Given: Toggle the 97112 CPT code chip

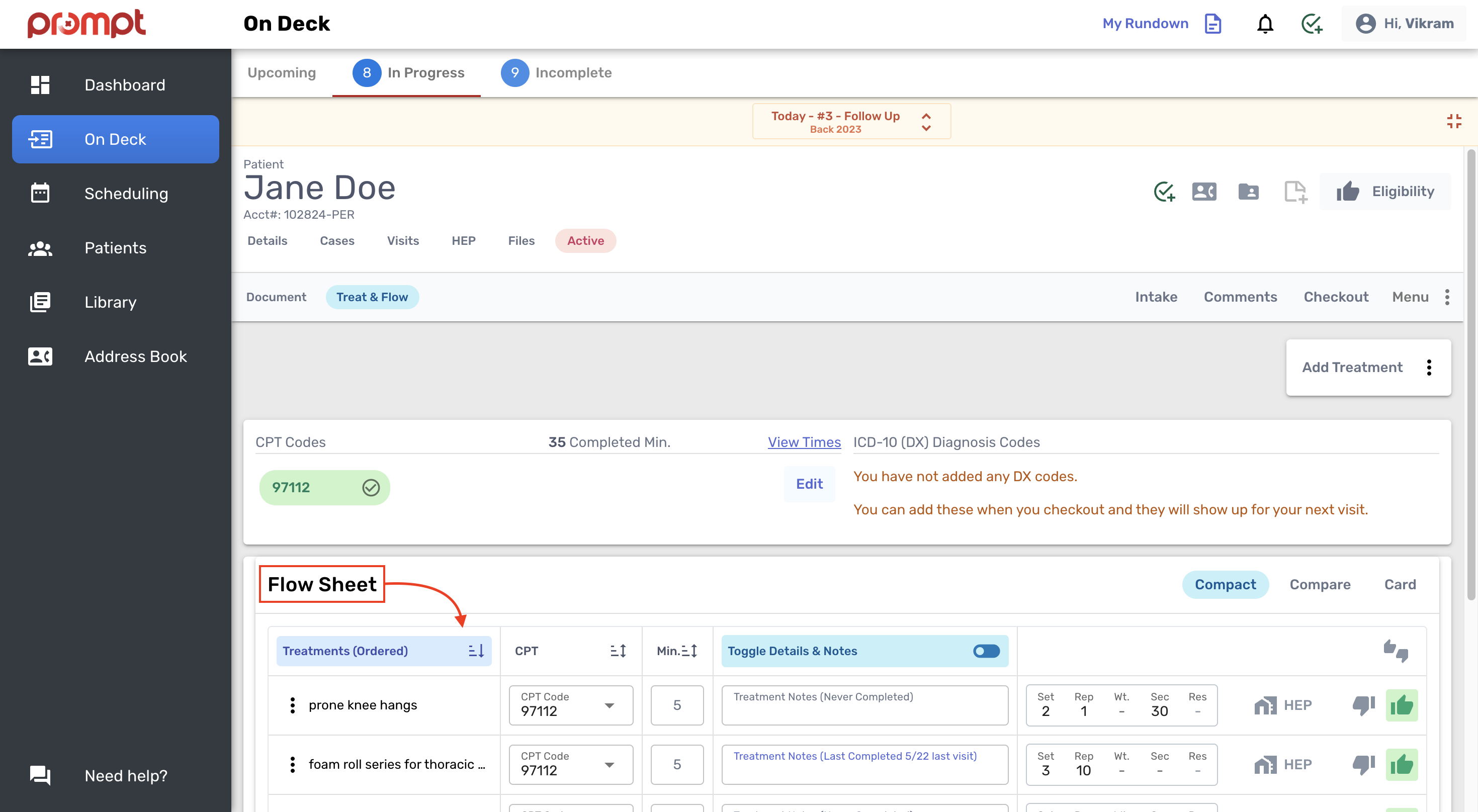Looking at the screenshot, I should (x=324, y=487).
